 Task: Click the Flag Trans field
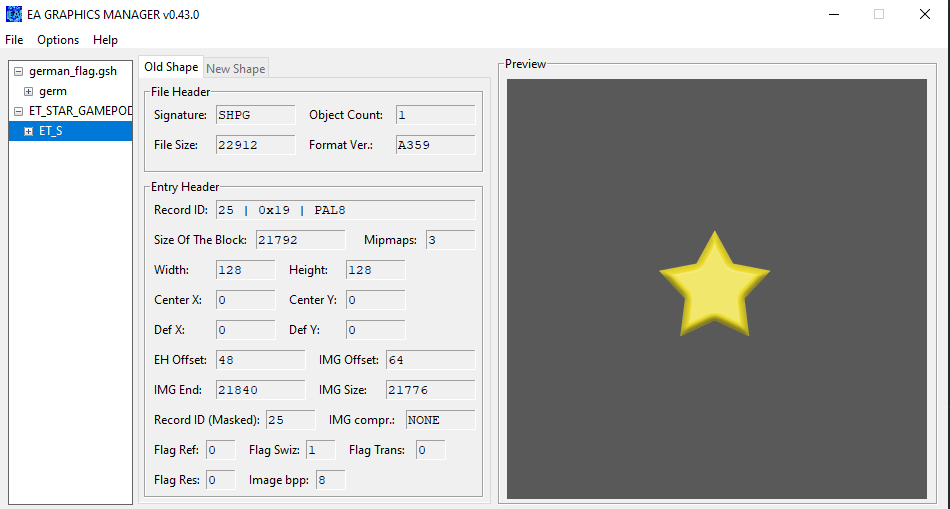tap(431, 450)
